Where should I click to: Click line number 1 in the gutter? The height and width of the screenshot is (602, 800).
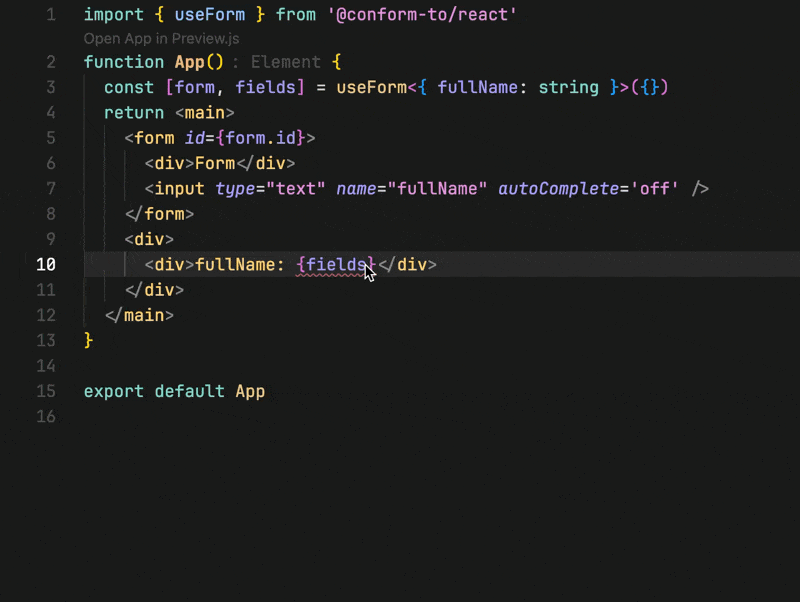[x=51, y=14]
